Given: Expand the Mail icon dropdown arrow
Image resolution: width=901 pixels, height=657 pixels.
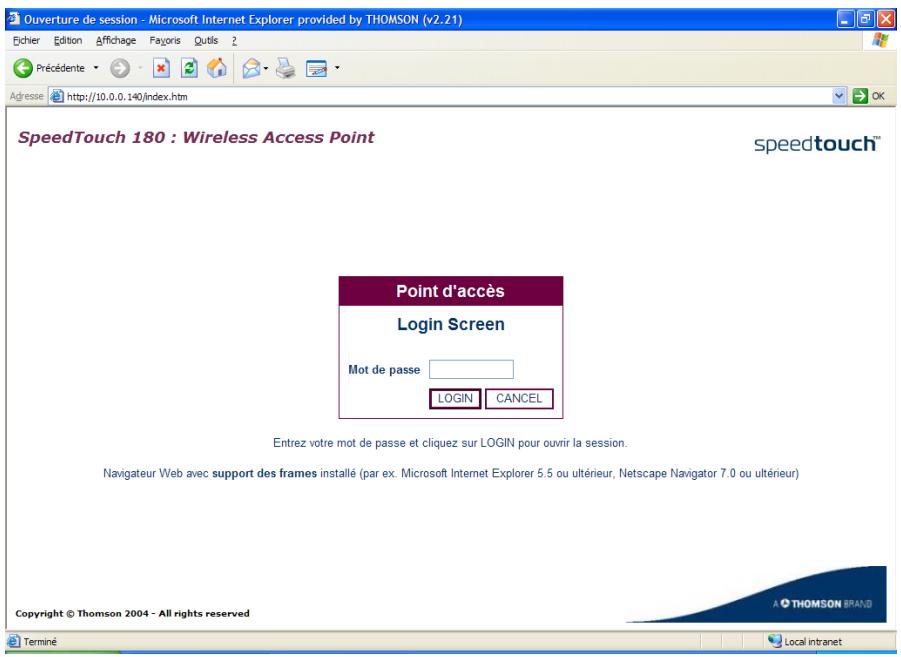Looking at the screenshot, I should (x=266, y=68).
